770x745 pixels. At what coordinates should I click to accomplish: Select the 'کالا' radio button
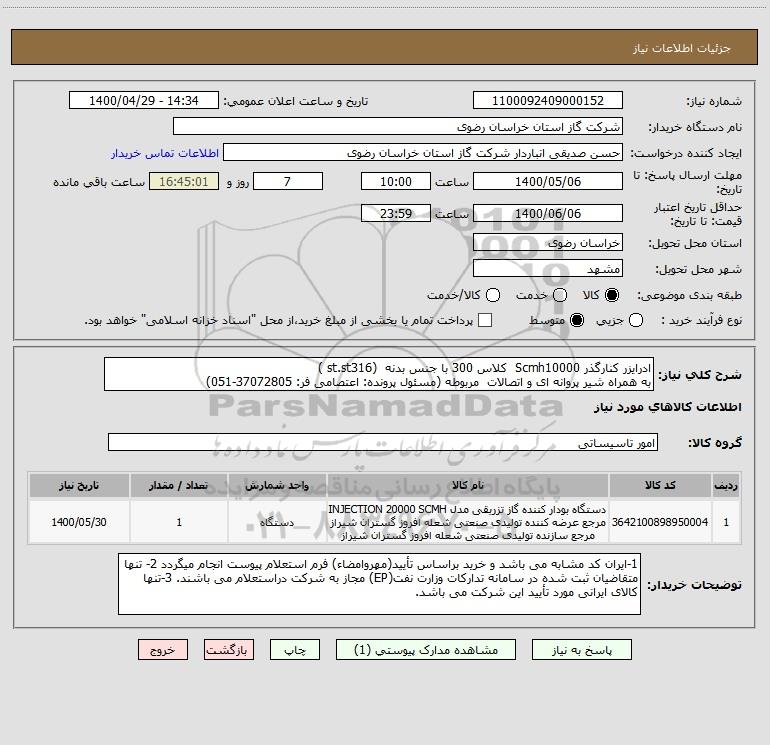[x=612, y=295]
